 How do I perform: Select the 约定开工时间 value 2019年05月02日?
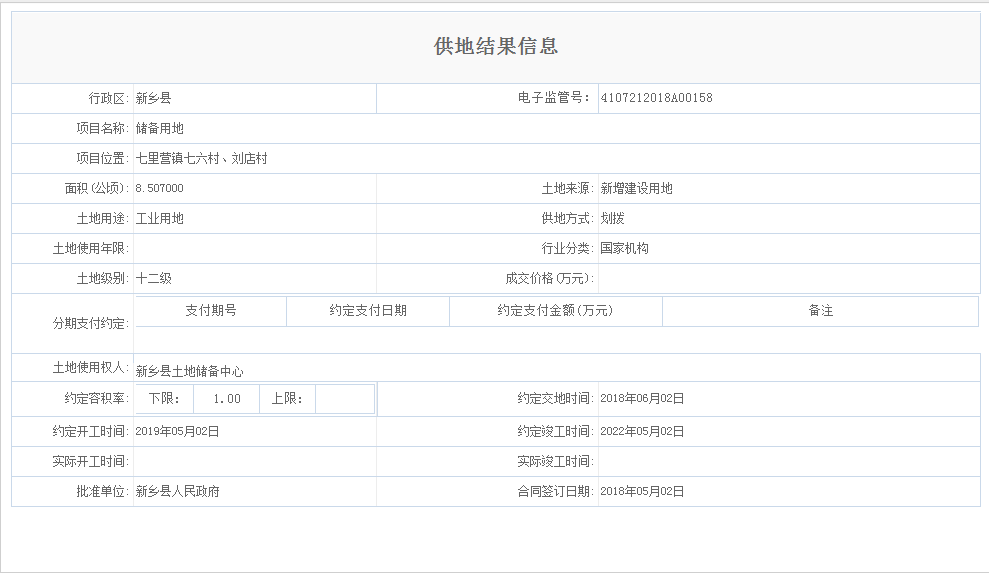pos(177,431)
